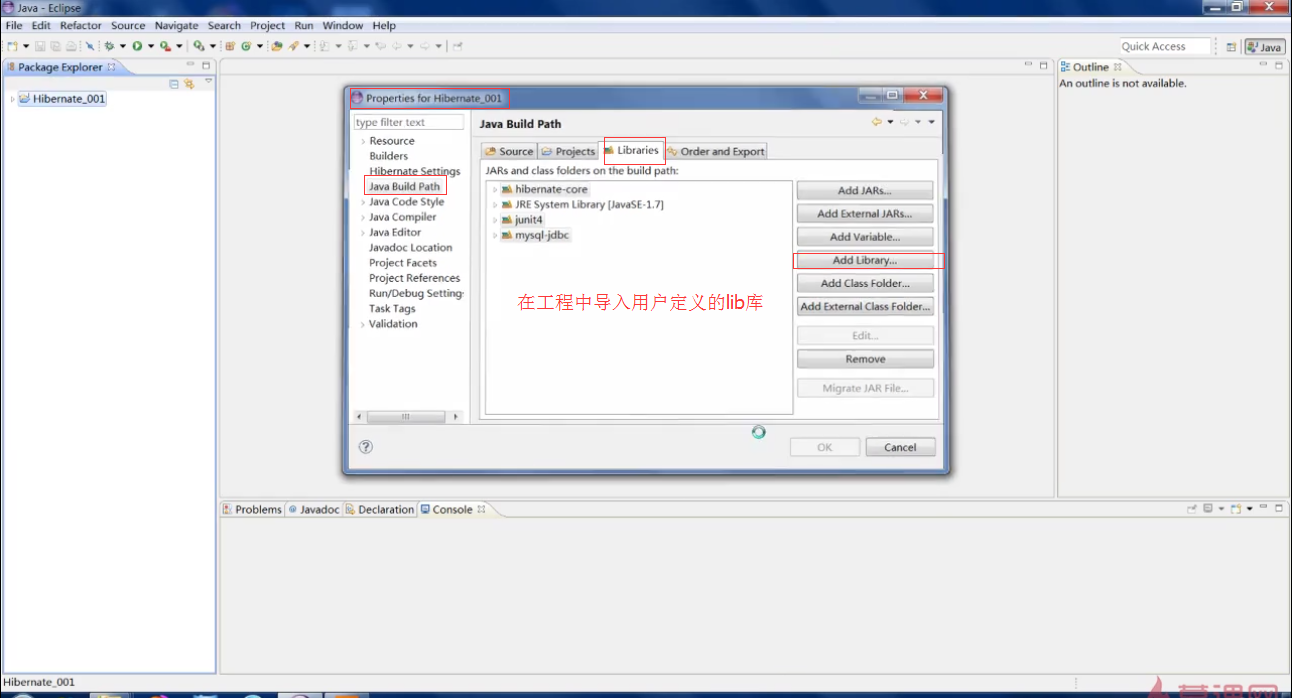Close the Outline view tab
Image resolution: width=1292 pixels, height=698 pixels.
[x=1117, y=67]
